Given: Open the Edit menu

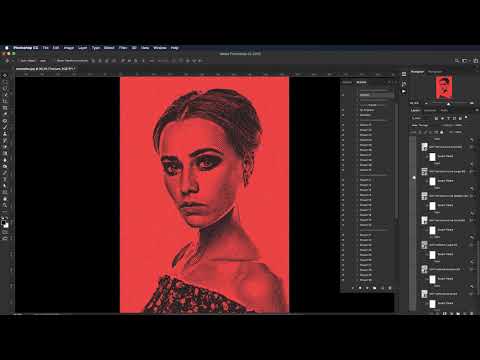Looking at the screenshot, I should coord(56,48).
